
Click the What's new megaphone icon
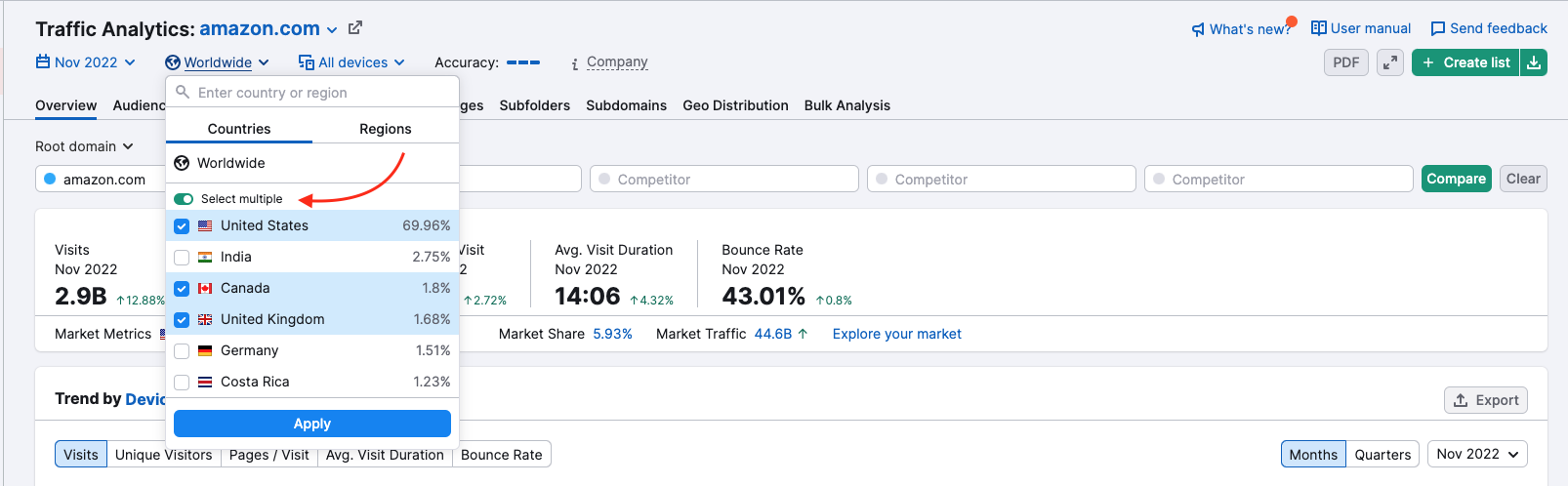[1198, 29]
